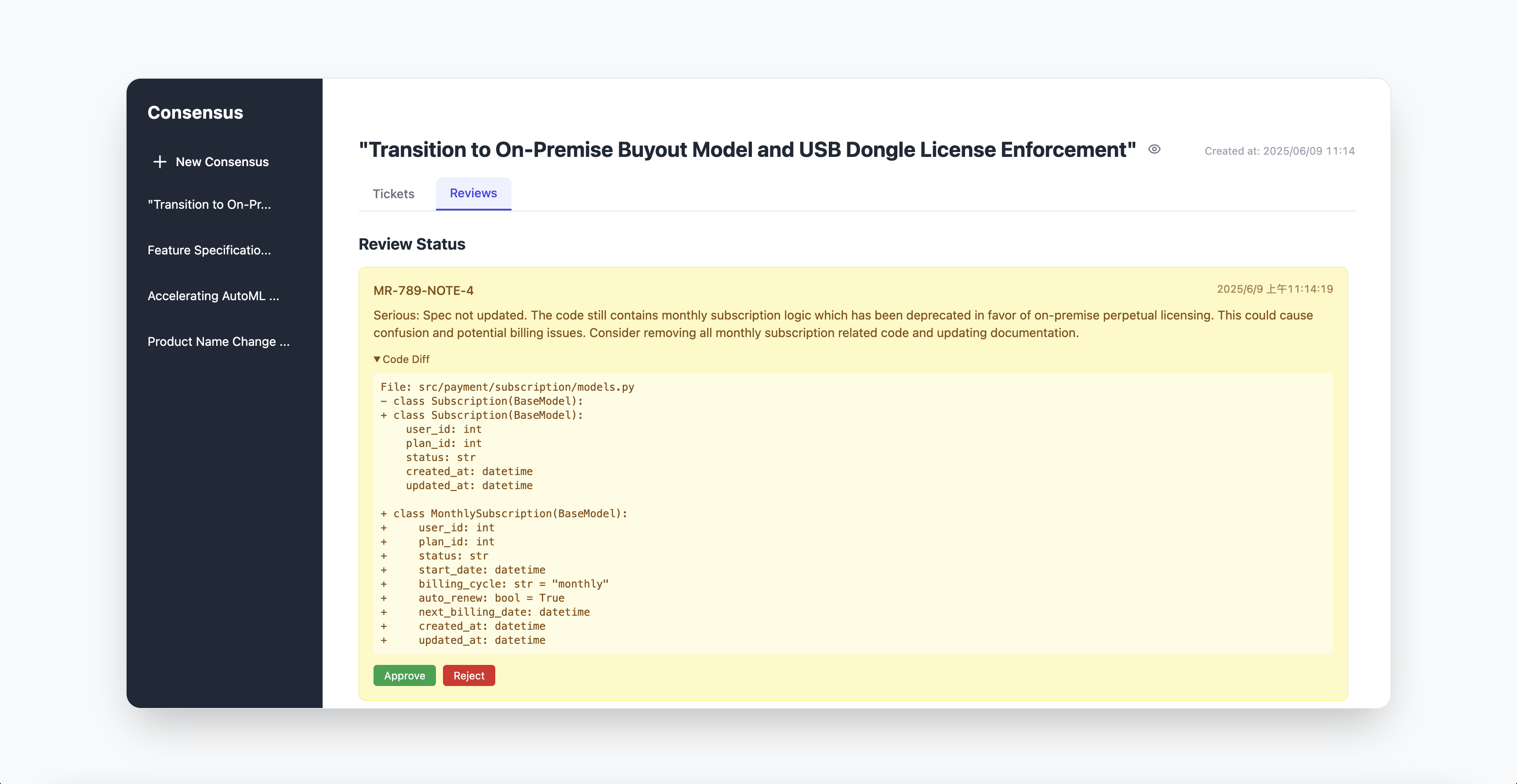Open the "Transition to On-Pr..." sidebar entry
The height and width of the screenshot is (784, 1517).
(209, 204)
